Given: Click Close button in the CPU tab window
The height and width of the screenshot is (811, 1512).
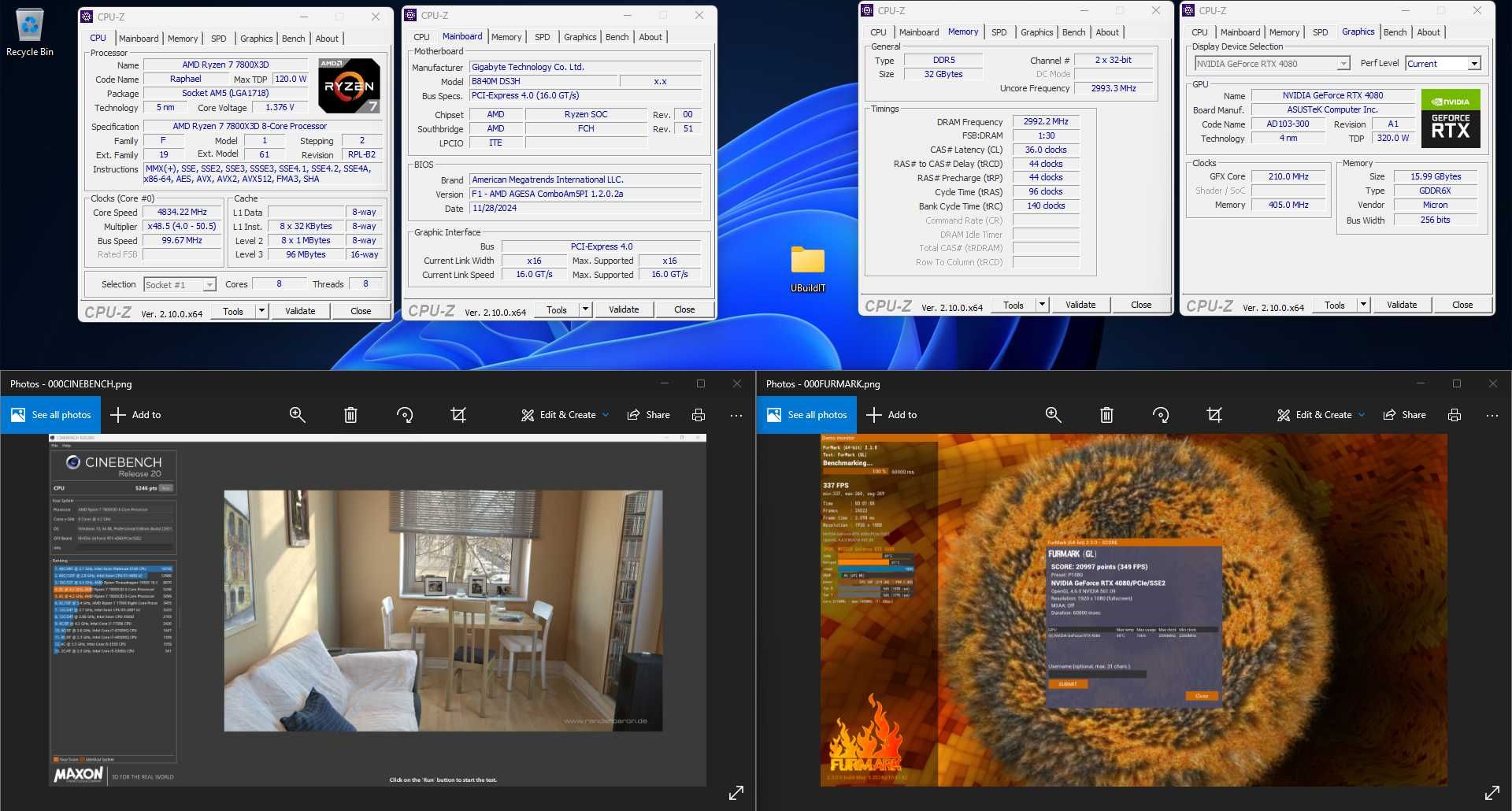Looking at the screenshot, I should (361, 311).
